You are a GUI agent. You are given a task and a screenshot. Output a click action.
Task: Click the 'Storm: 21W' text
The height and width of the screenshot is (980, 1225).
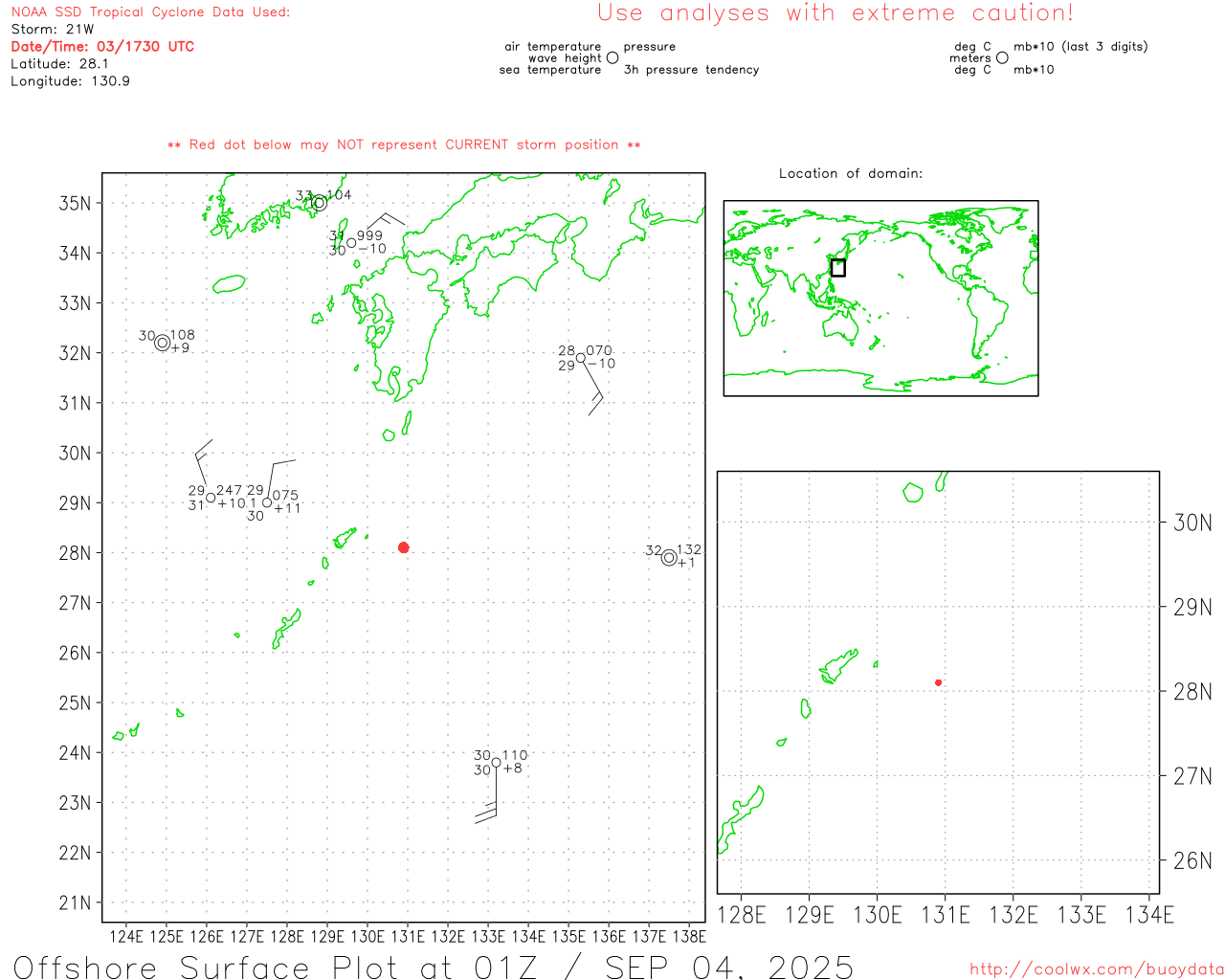click(53, 30)
